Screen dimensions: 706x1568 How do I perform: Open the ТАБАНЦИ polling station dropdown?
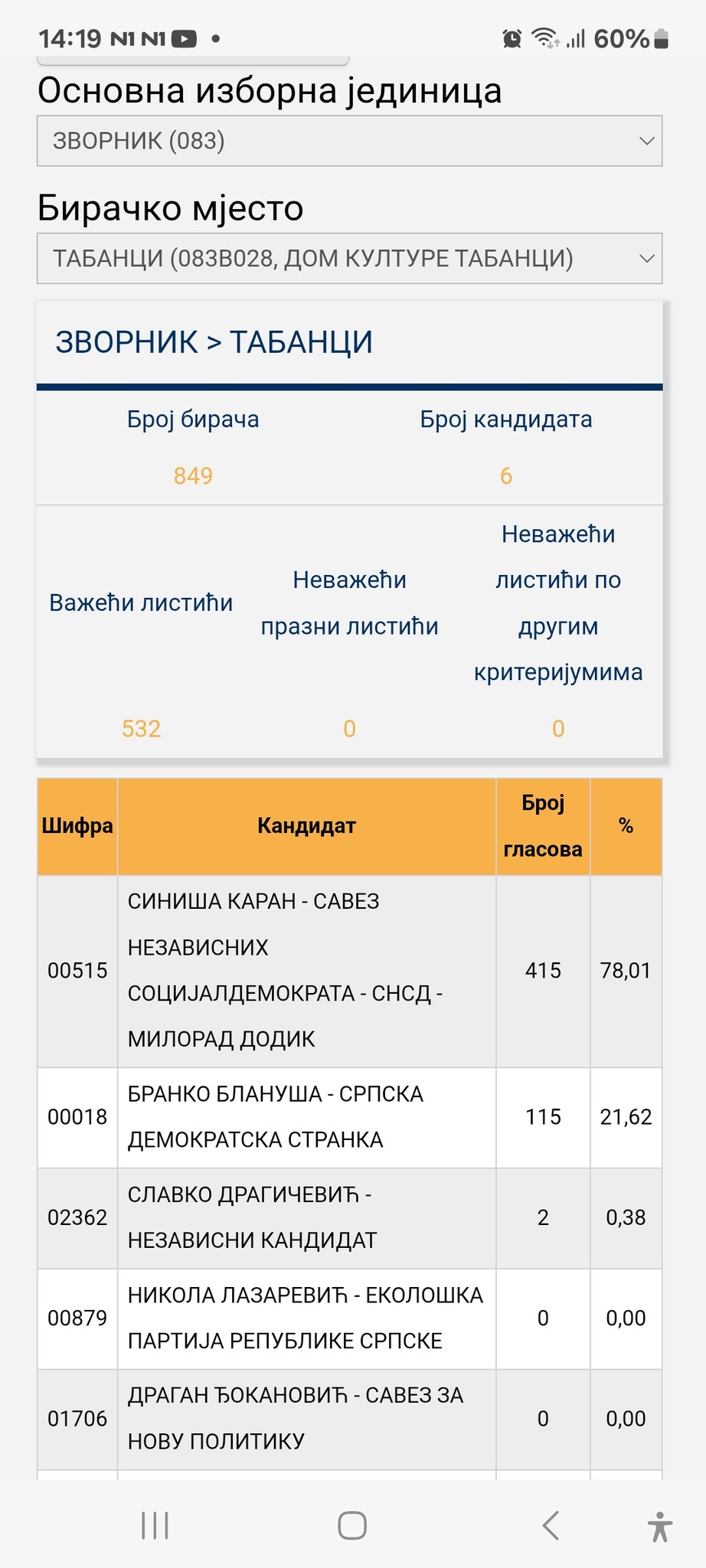click(x=349, y=259)
